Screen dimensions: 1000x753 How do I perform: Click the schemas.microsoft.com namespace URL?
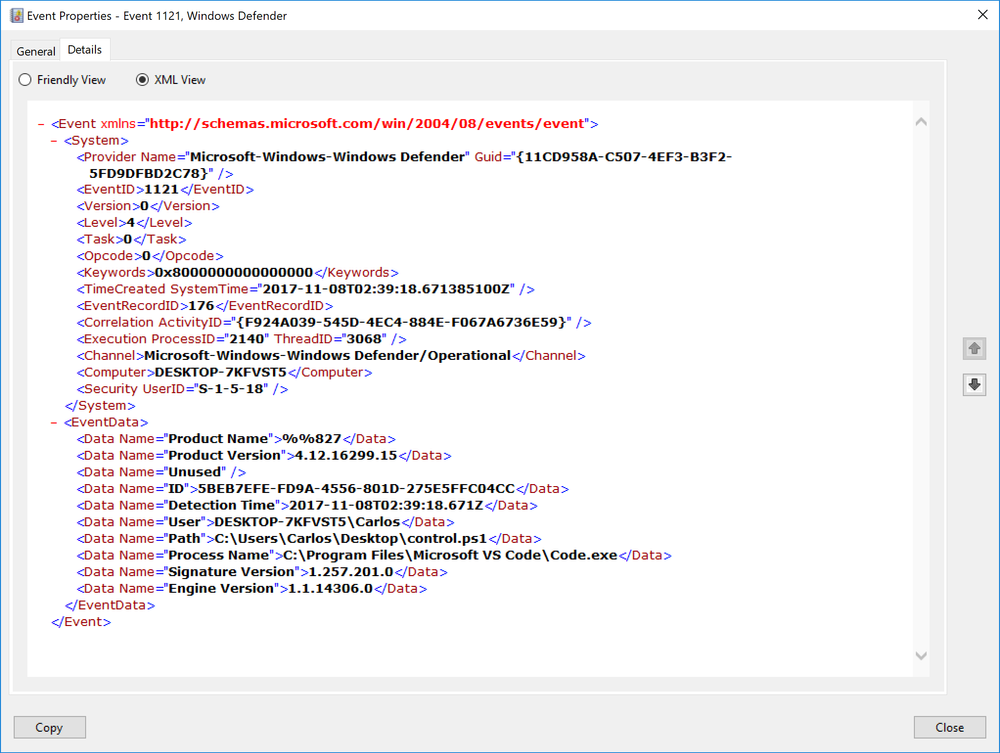367,124
